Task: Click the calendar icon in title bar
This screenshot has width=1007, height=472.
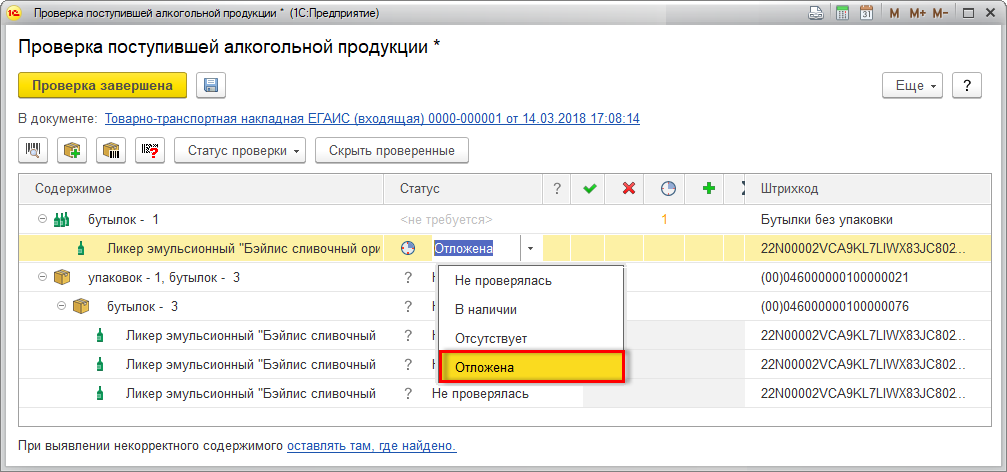Action: pyautogui.click(x=866, y=13)
